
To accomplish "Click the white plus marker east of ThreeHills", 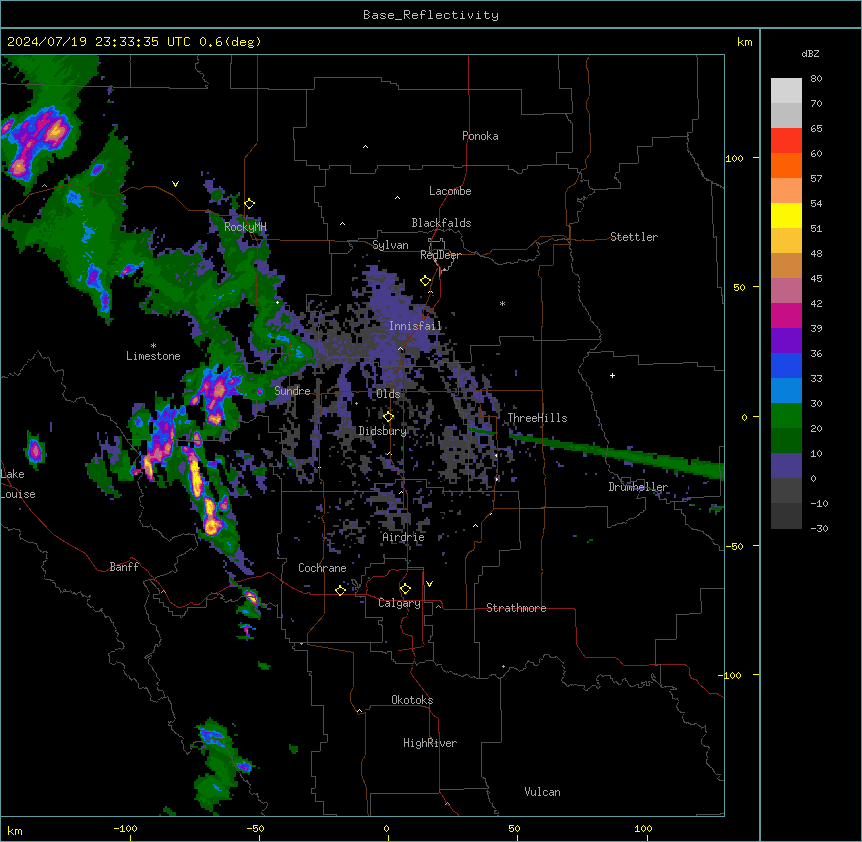I will (612, 375).
